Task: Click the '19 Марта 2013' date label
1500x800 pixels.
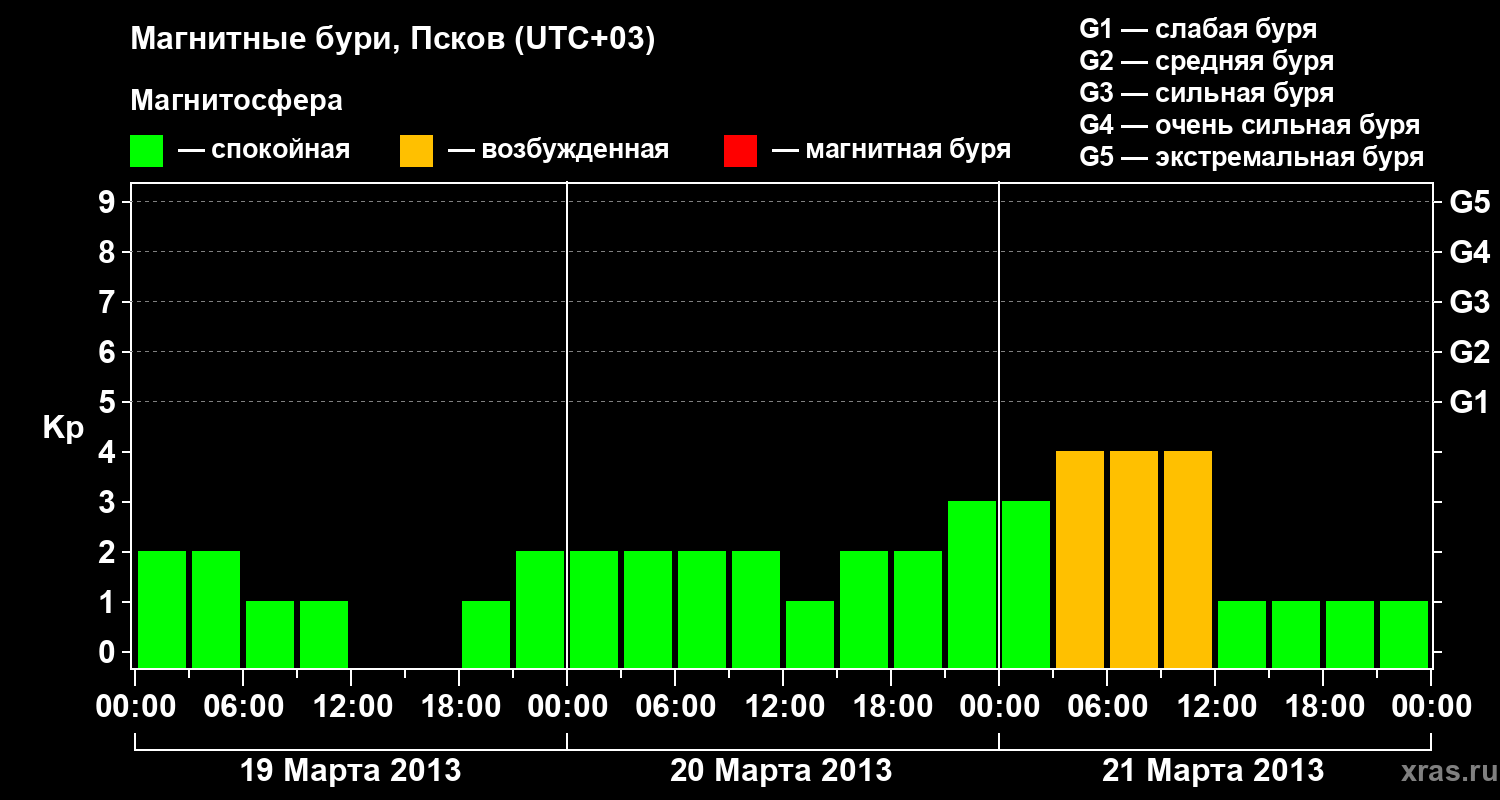Action: [350, 771]
